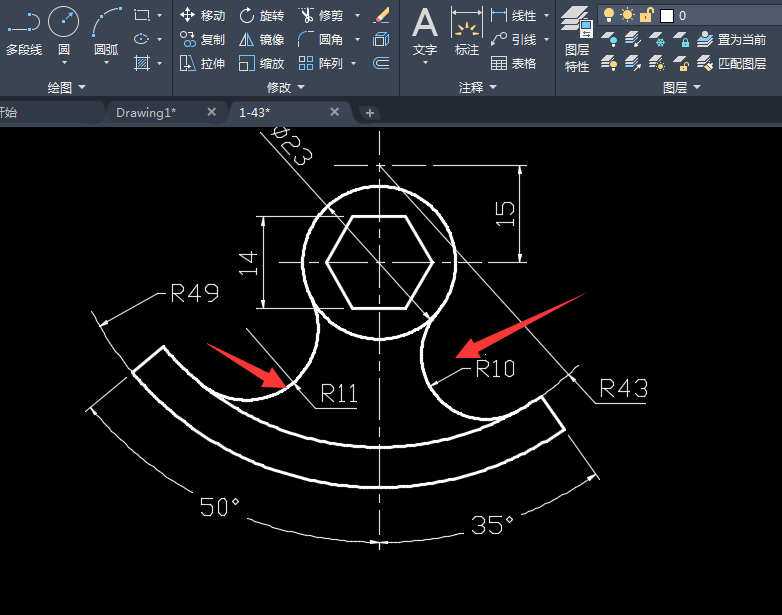This screenshot has width=782, height=615.
Task: Click the layer Unlock icon
Action: (x=681, y=63)
